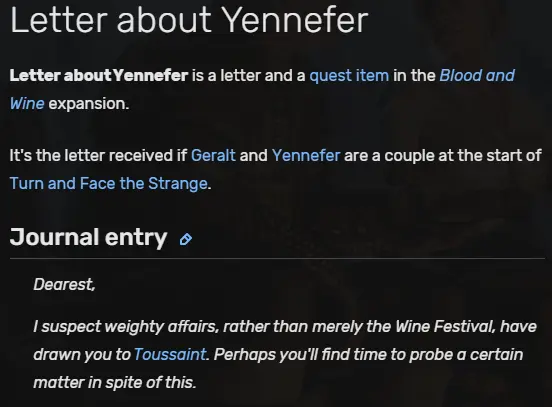Open the Geralt character link
Image resolution: width=552 pixels, height=407 pixels.
(213, 155)
